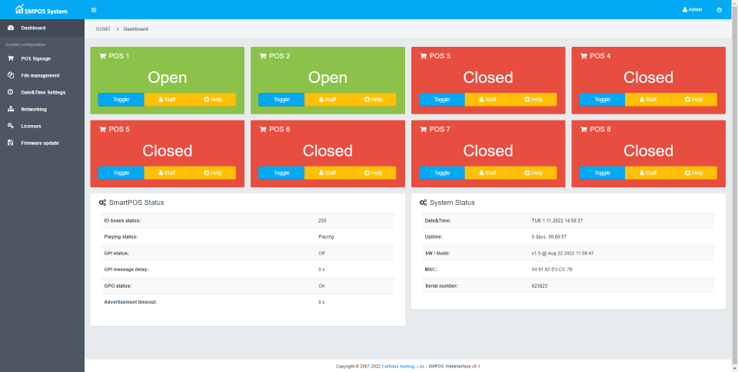738x372 pixels.
Task: Toggle the POS 8 status
Action: [x=602, y=173]
